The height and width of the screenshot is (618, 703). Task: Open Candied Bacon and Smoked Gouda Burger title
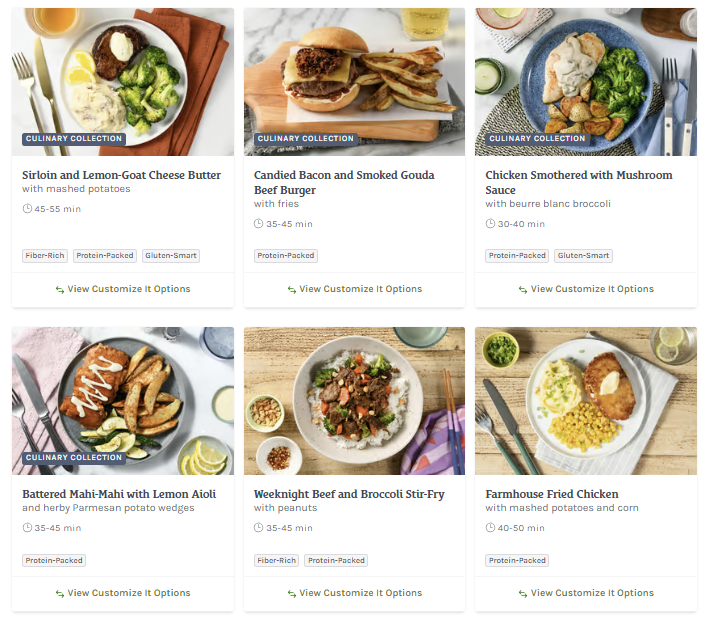click(344, 182)
